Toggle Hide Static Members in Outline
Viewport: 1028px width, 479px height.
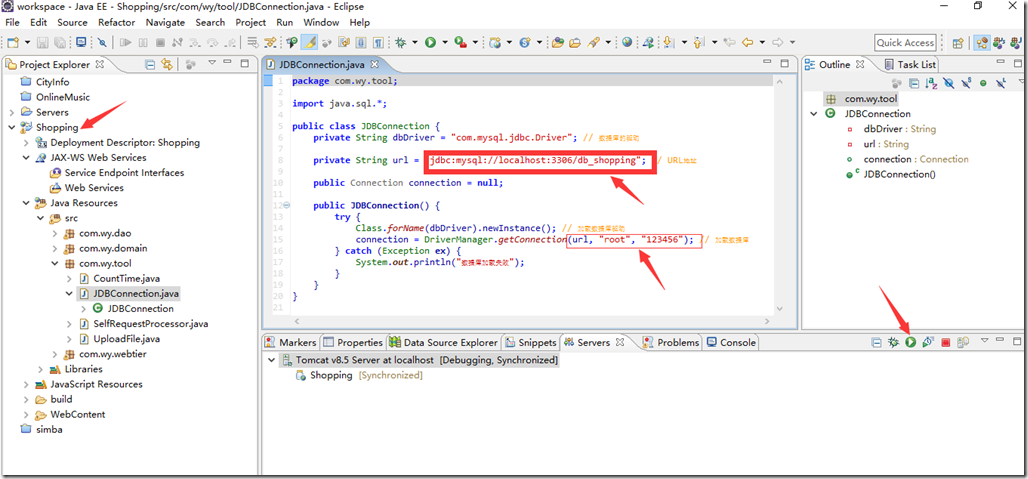[966, 83]
